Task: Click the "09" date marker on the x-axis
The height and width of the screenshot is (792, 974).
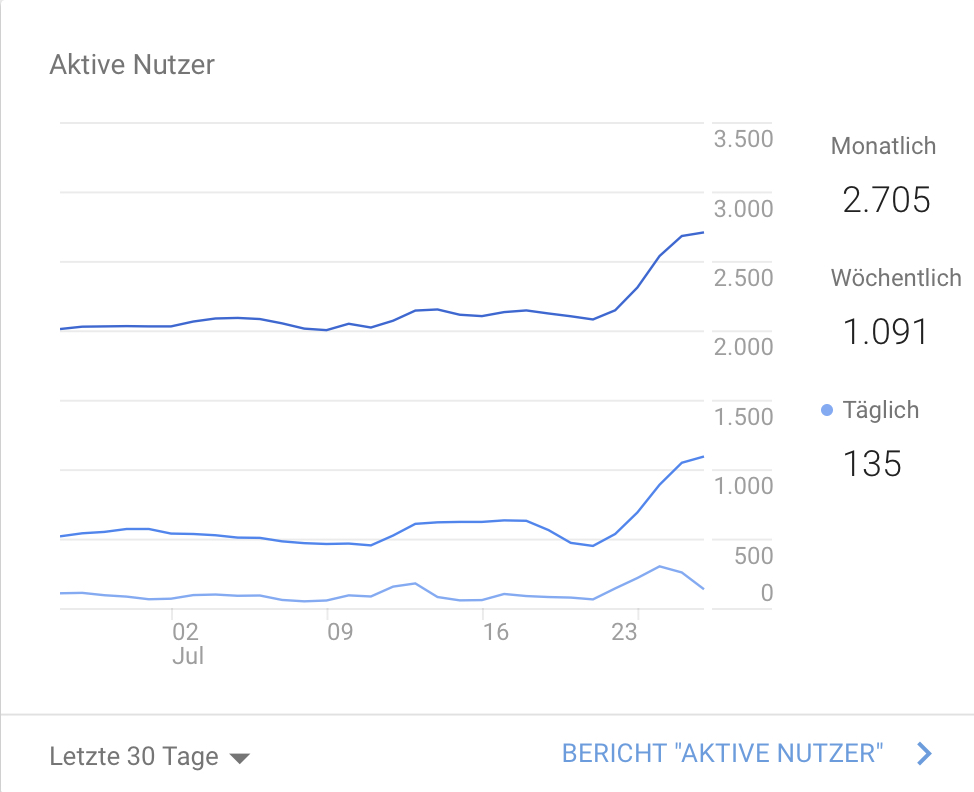Action: coord(340,632)
